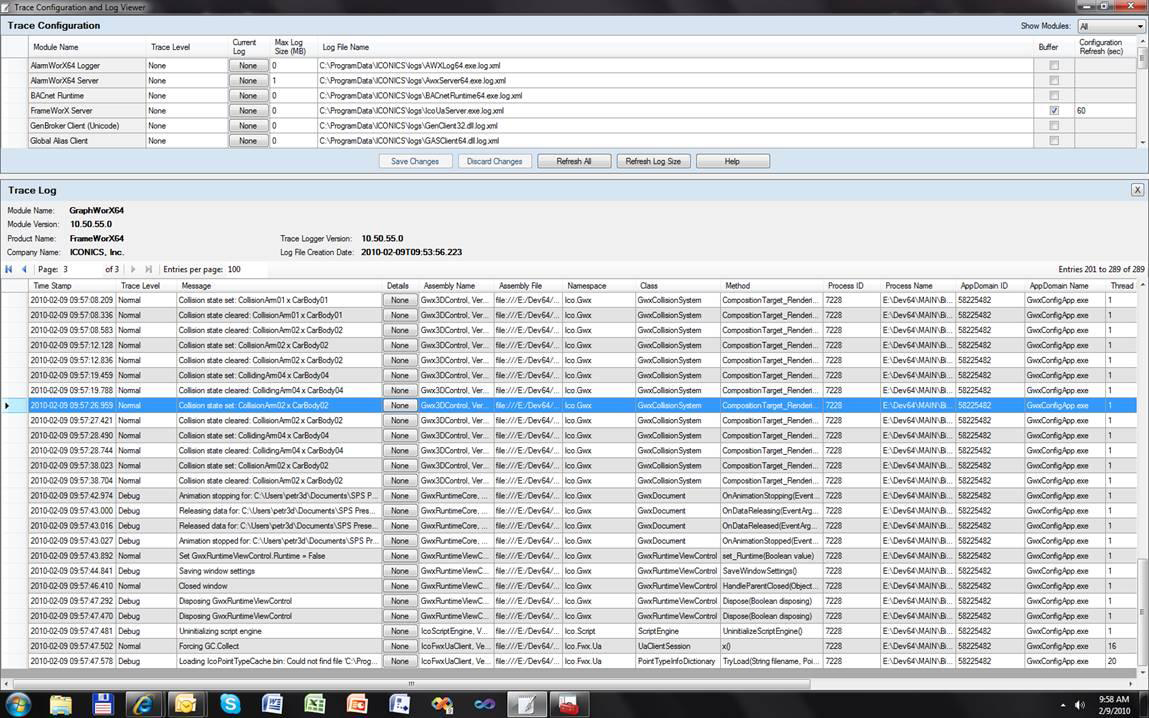Click the last page arrow in log pager
Viewport: 1149px width, 718px height.
pos(149,269)
